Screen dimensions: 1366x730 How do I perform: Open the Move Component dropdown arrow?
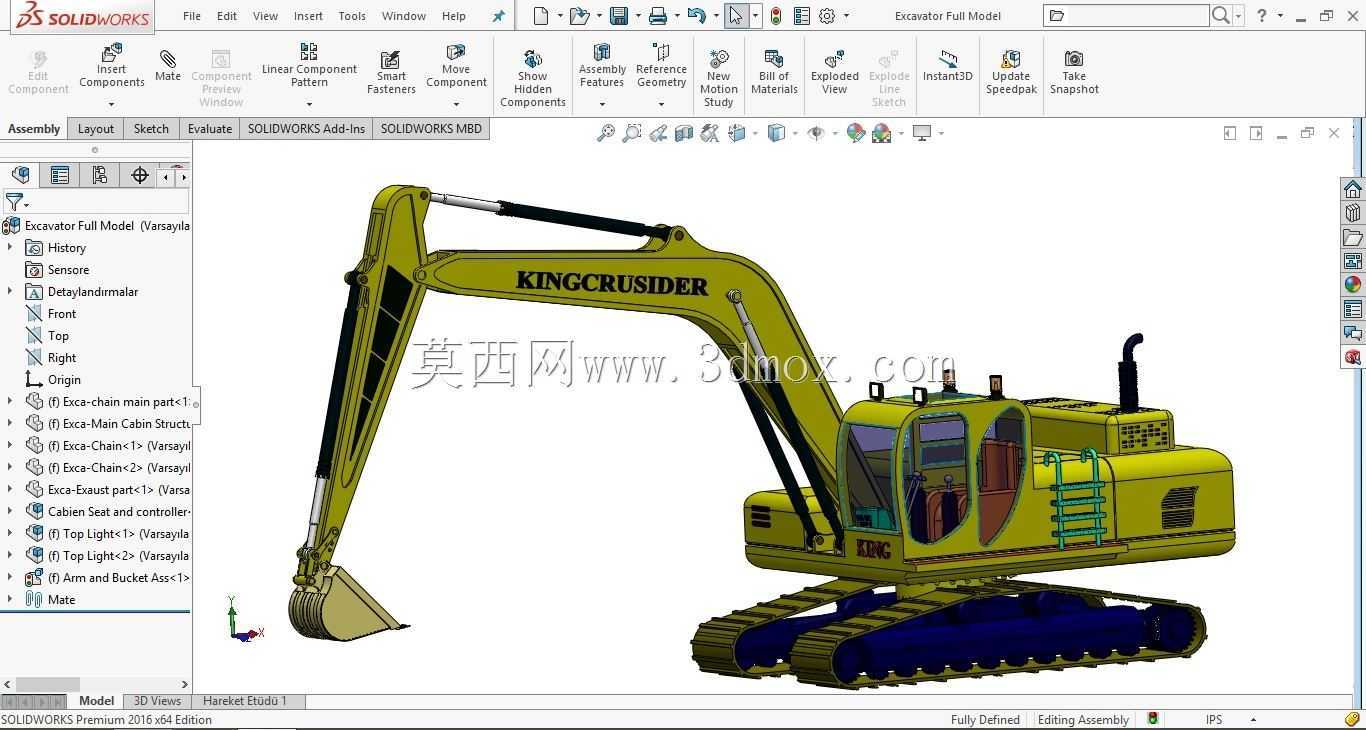(456, 103)
